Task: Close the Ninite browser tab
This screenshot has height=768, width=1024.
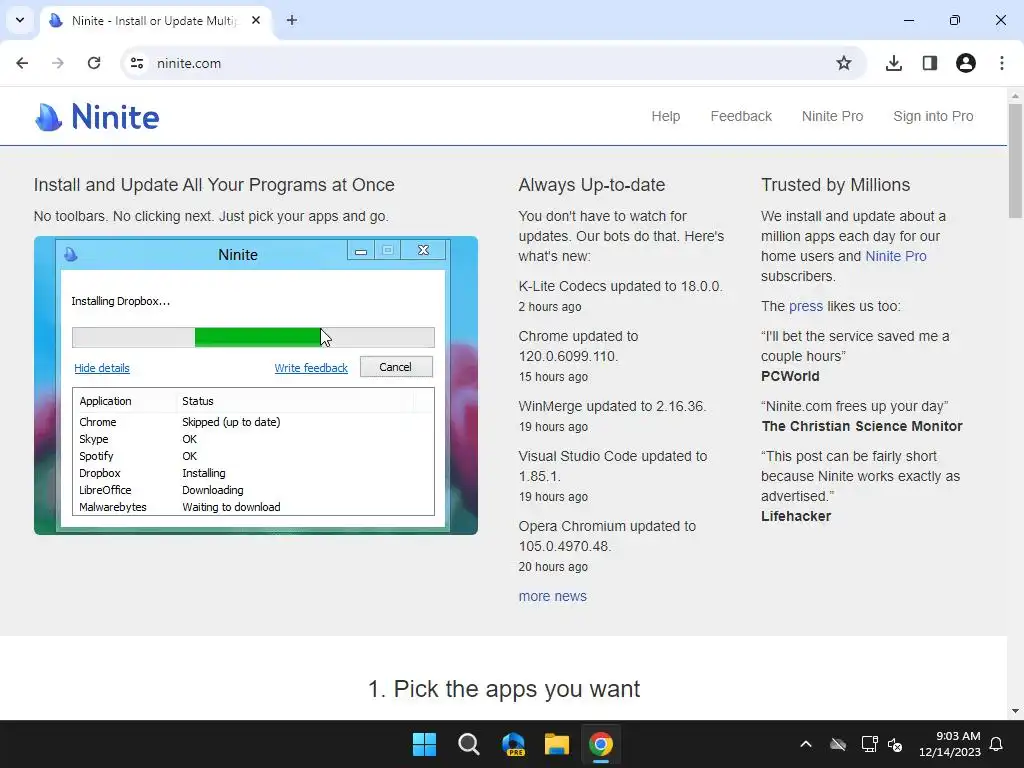Action: tap(256, 20)
